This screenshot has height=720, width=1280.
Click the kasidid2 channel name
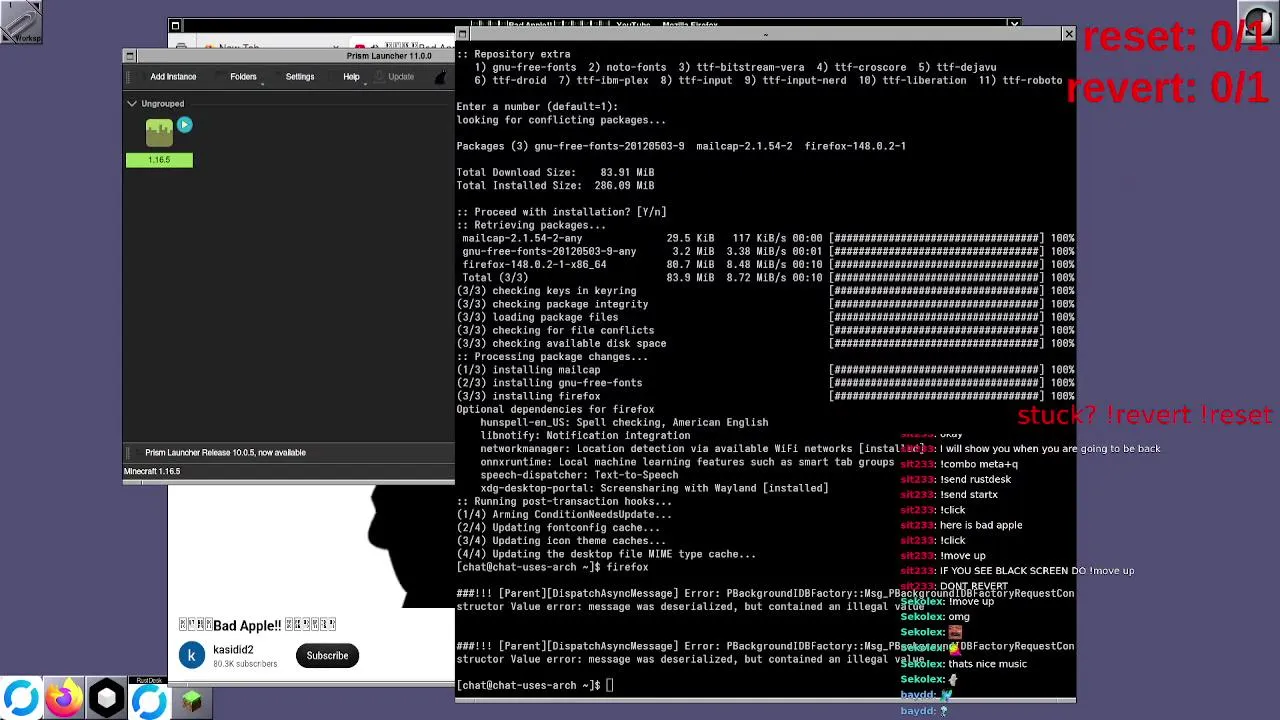pyautogui.click(x=233, y=650)
